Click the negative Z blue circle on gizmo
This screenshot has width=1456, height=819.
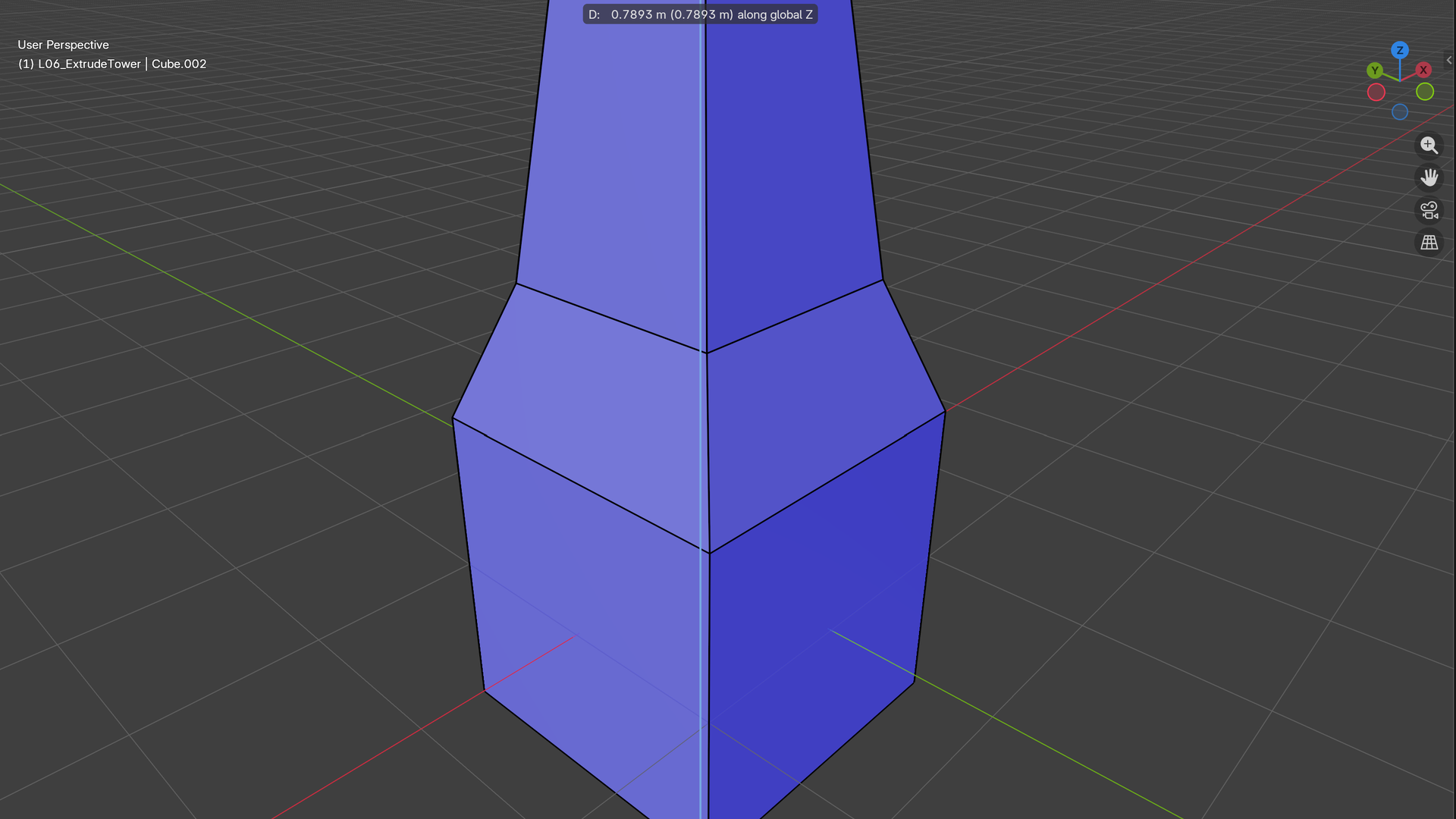(1400, 112)
